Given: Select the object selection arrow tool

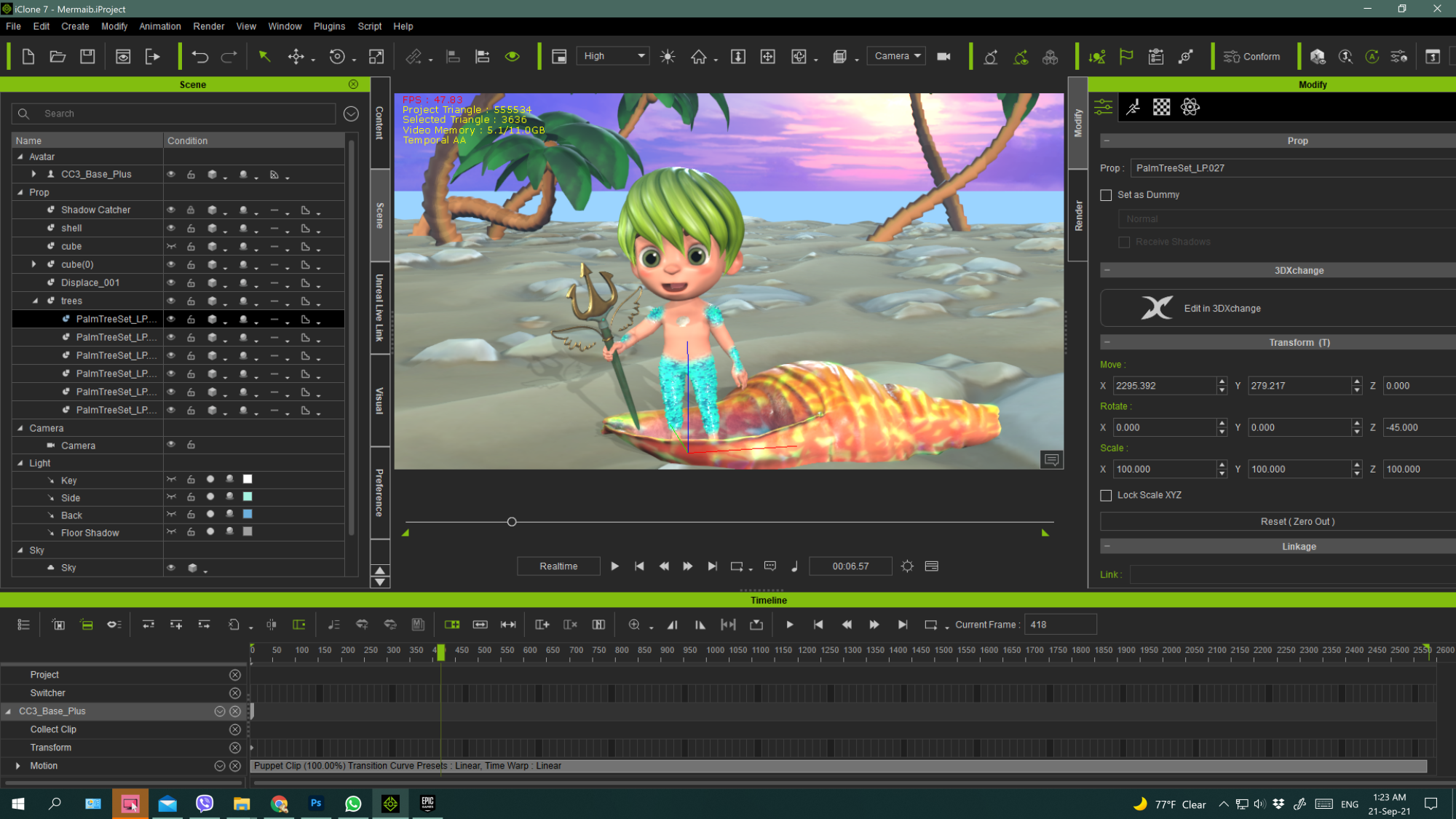Looking at the screenshot, I should [x=264, y=57].
